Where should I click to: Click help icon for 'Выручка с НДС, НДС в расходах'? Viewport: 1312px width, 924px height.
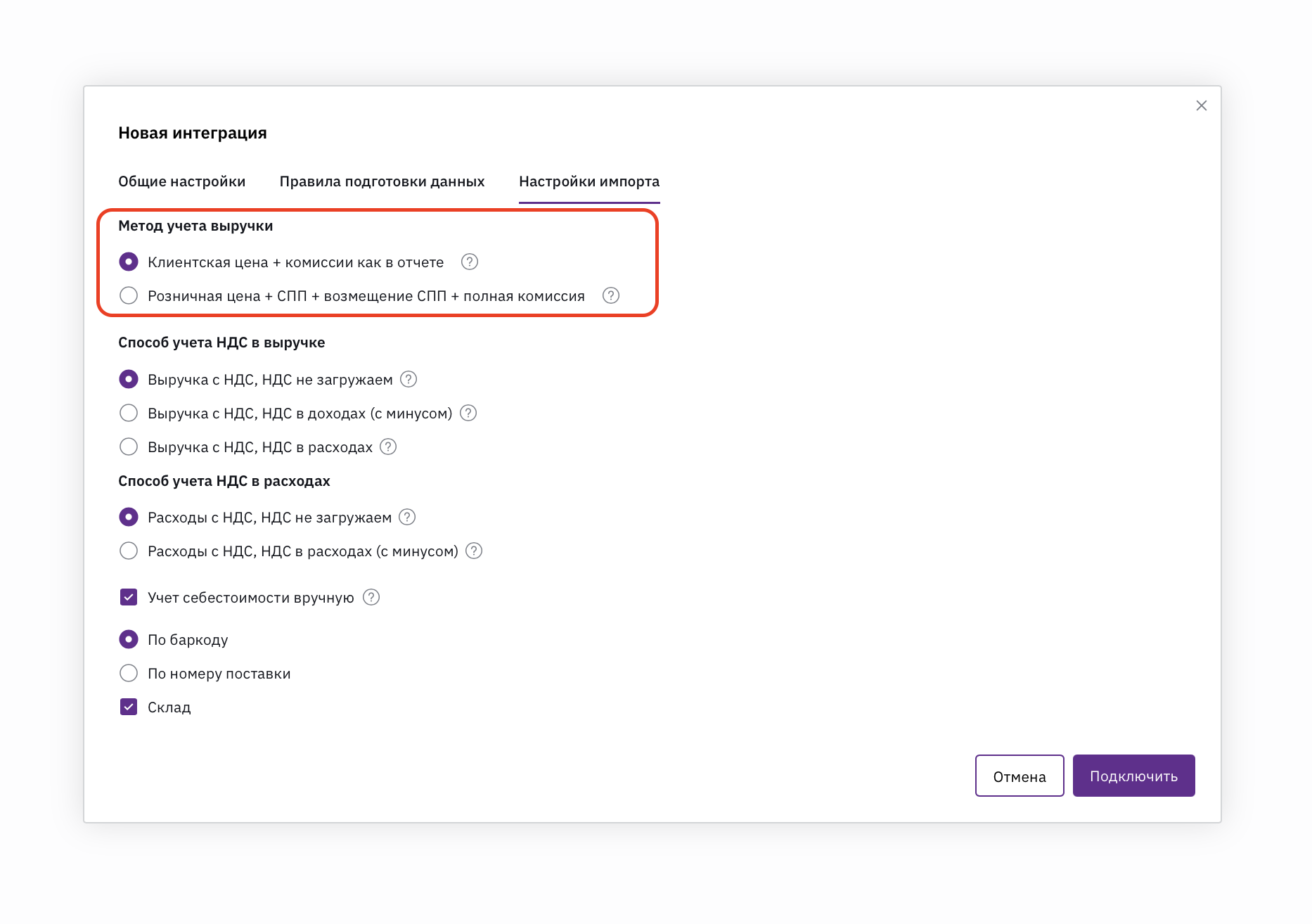(388, 447)
